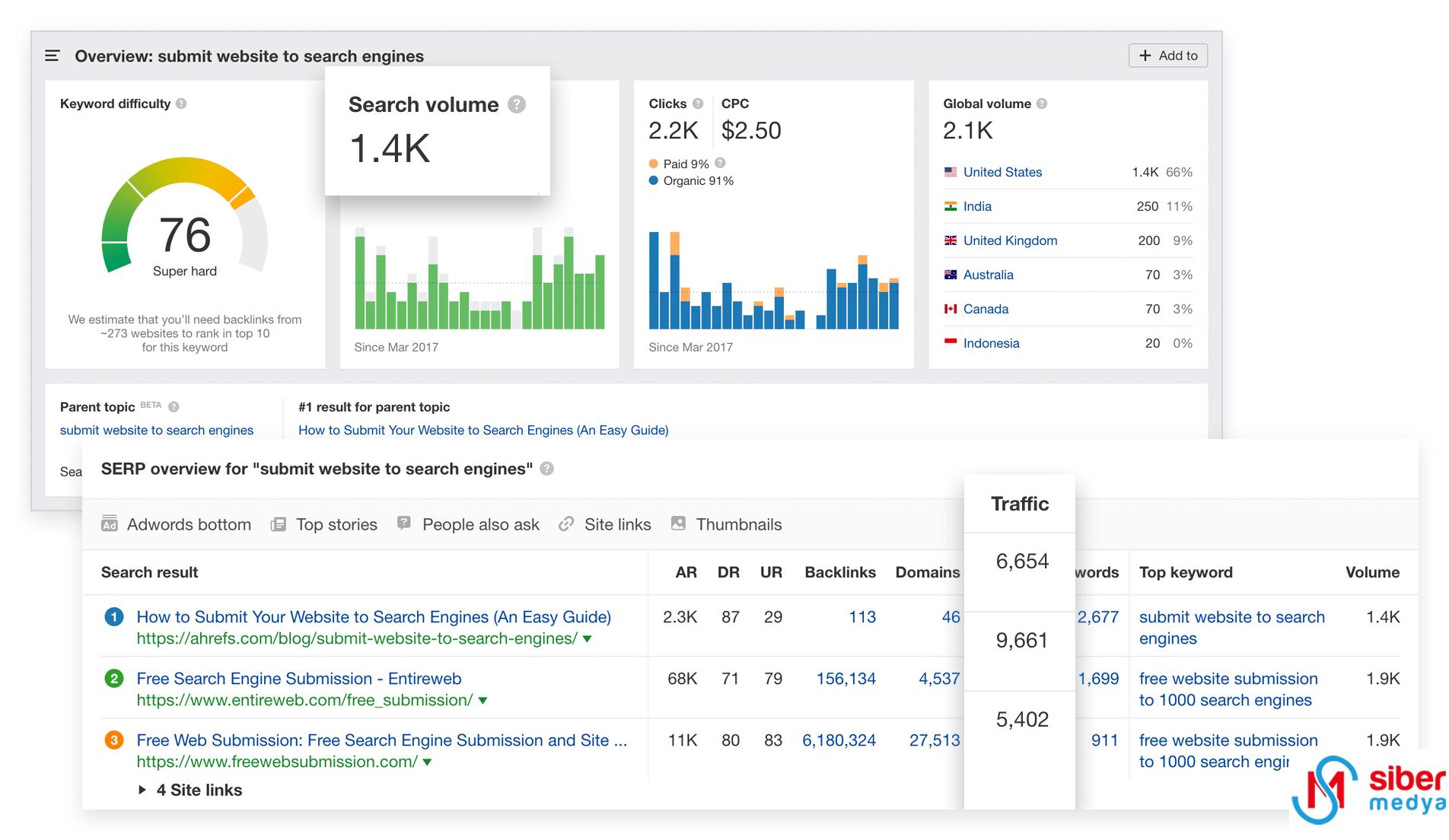Screen dimensions: 1449x840
Task: Click the Organic blue legend dot
Action: pos(654,180)
